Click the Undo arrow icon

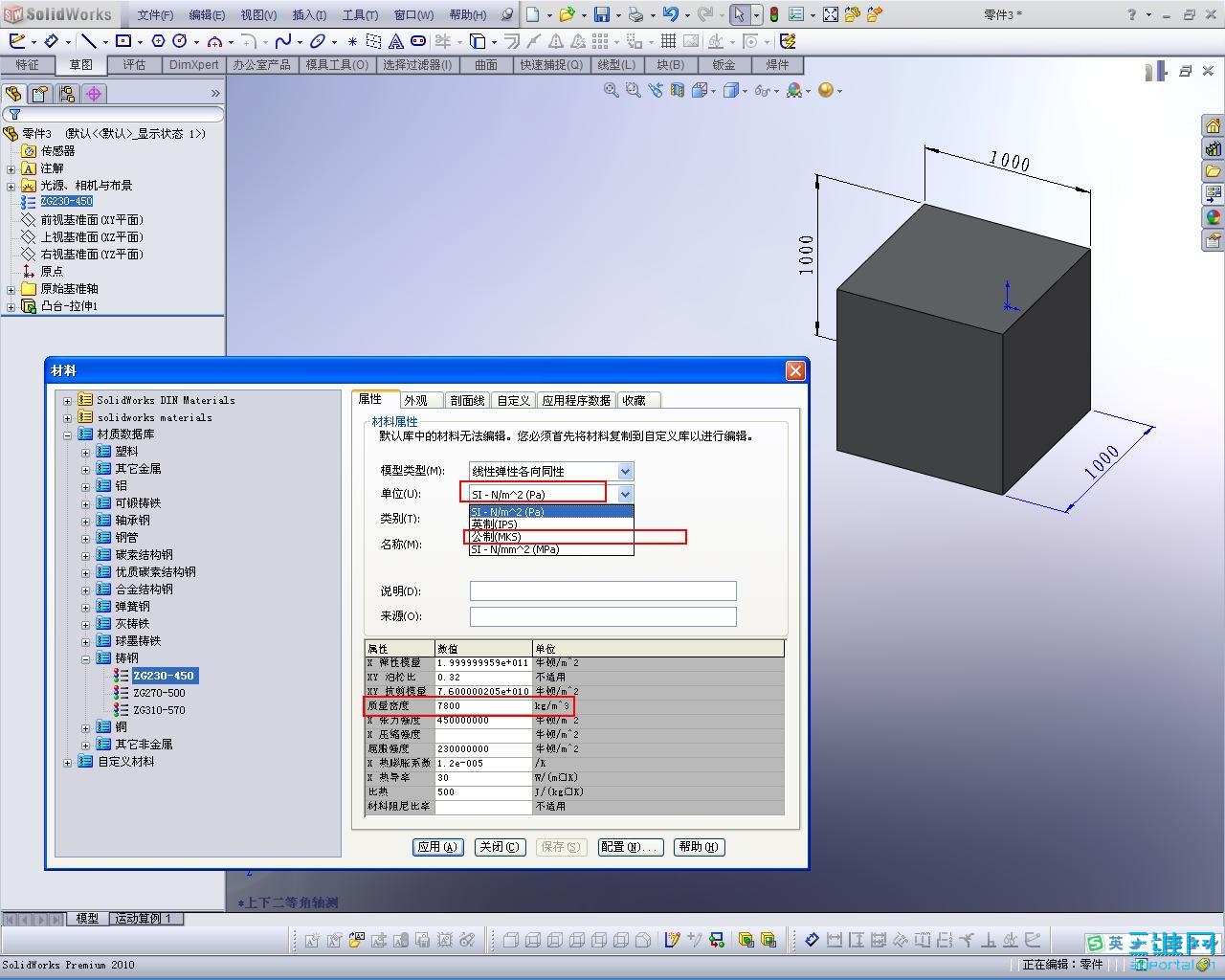(x=670, y=14)
